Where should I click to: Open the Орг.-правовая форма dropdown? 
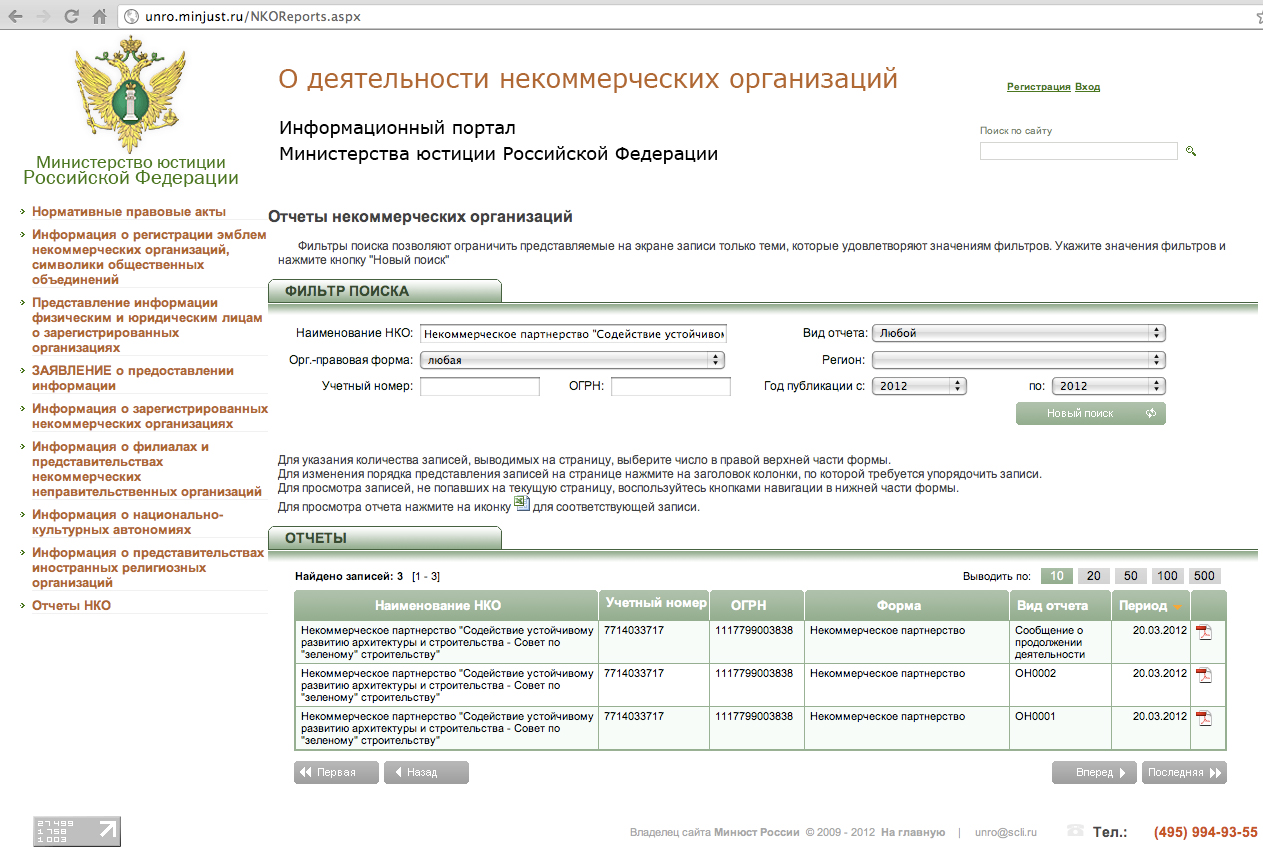[572, 359]
